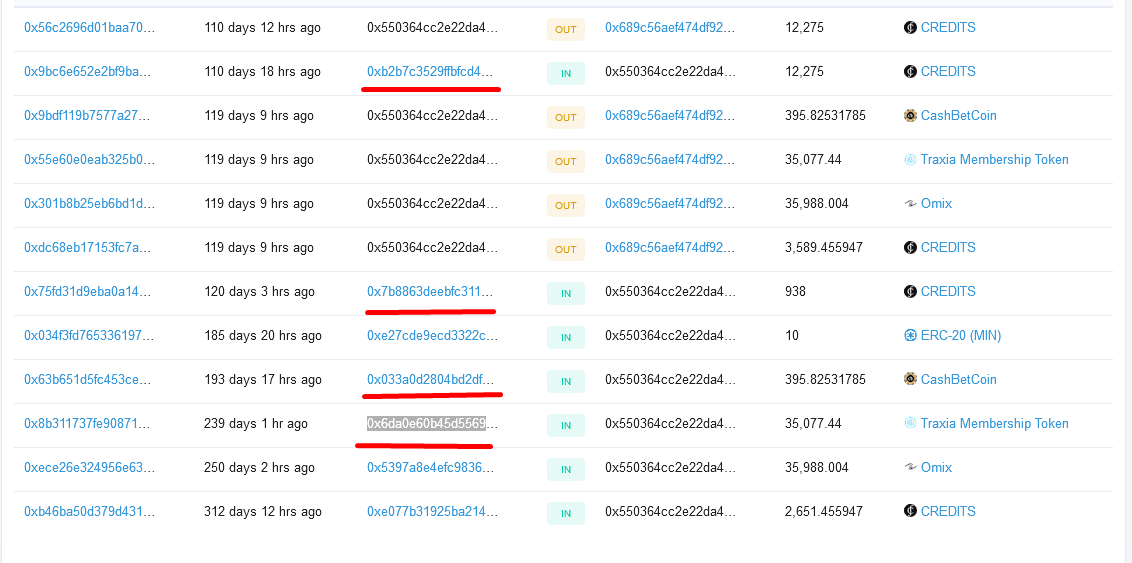The height and width of the screenshot is (563, 1132).
Task: Click the OUT badge in the 110 days 12 hrs row
Action: 565,30
